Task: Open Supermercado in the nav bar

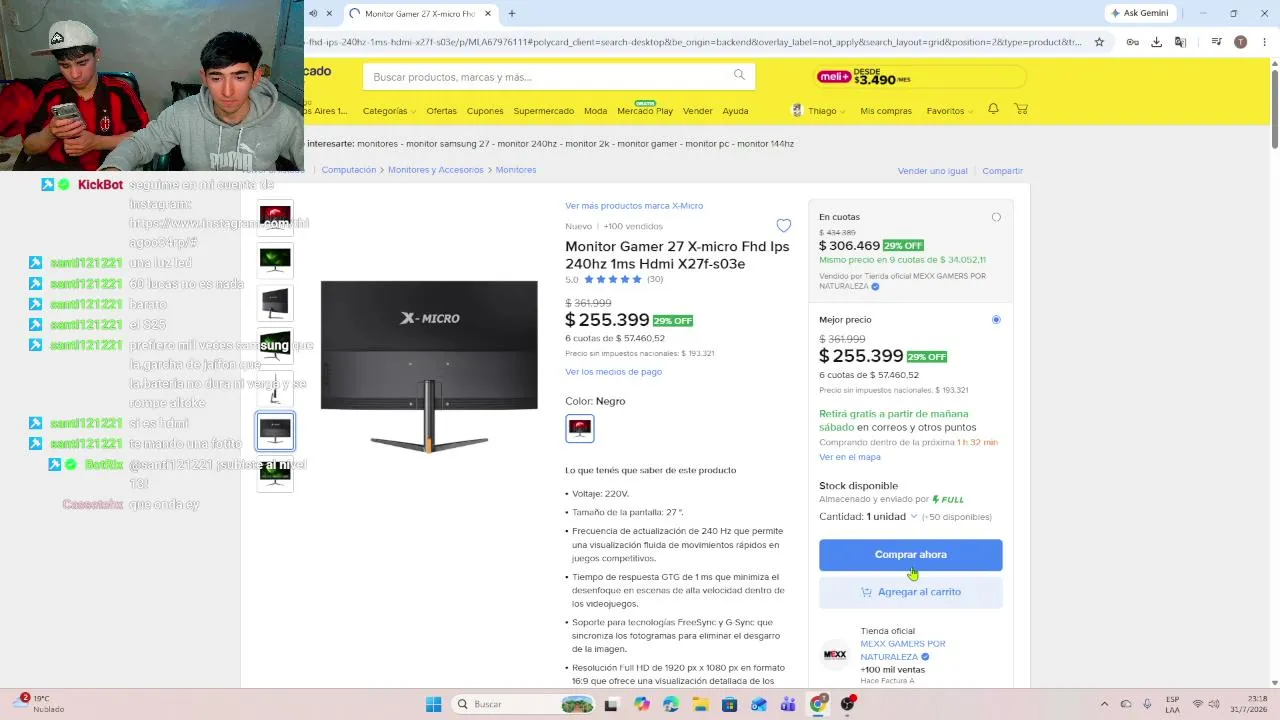Action: (x=544, y=111)
